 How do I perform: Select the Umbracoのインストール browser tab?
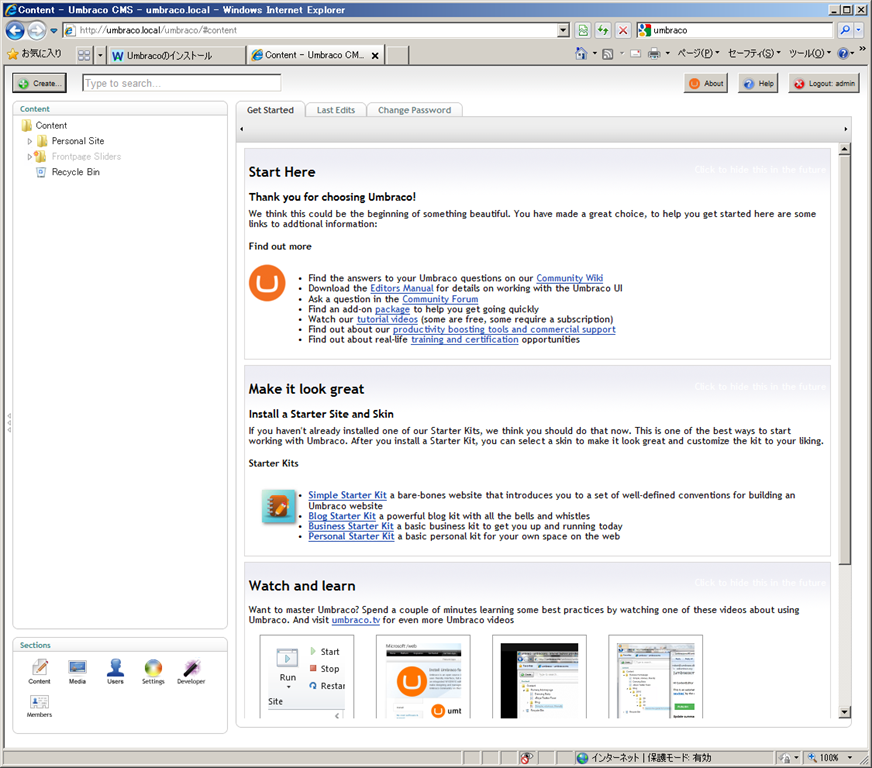(176, 55)
